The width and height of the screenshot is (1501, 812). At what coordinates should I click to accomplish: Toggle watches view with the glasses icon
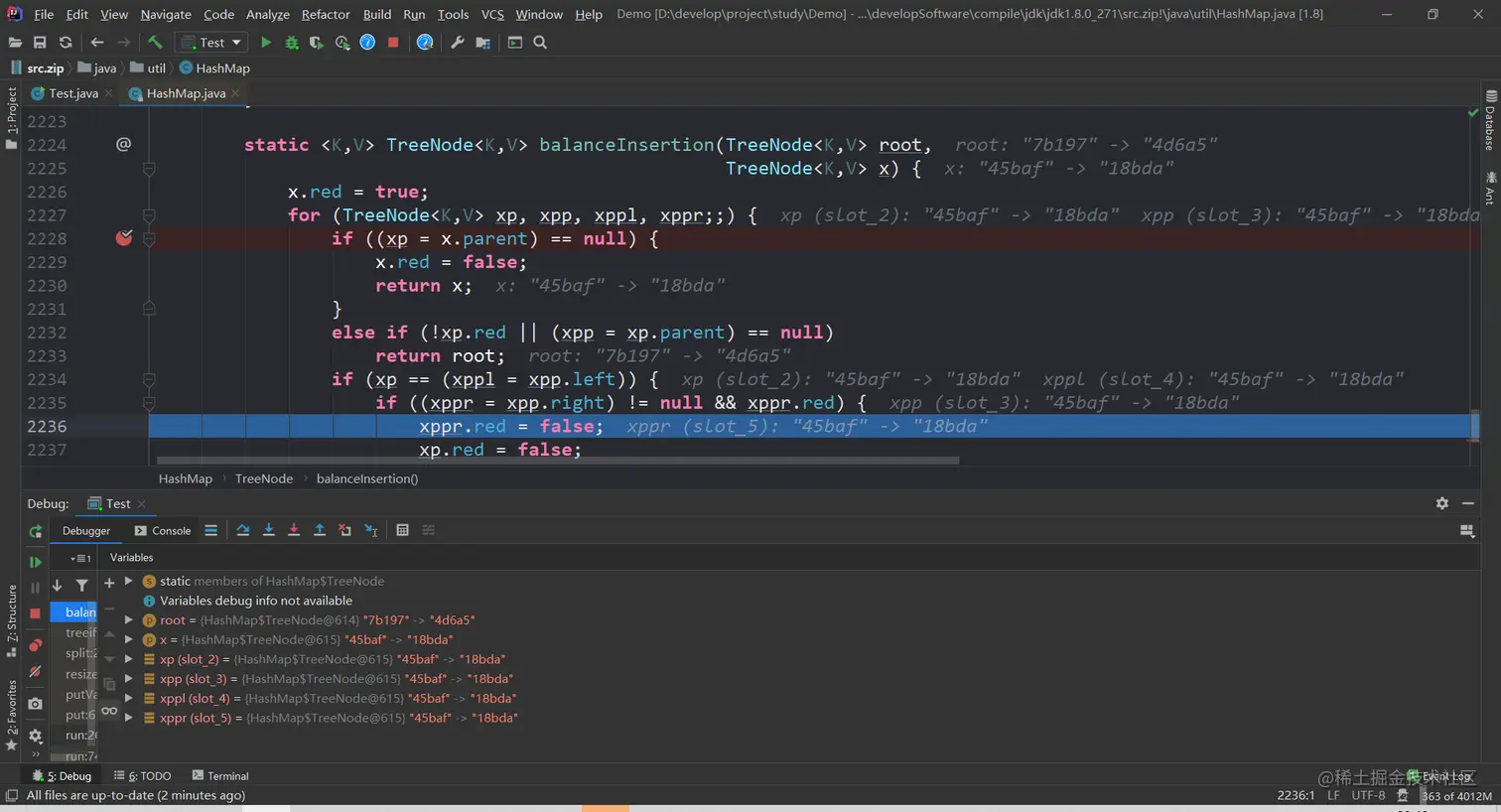[109, 711]
